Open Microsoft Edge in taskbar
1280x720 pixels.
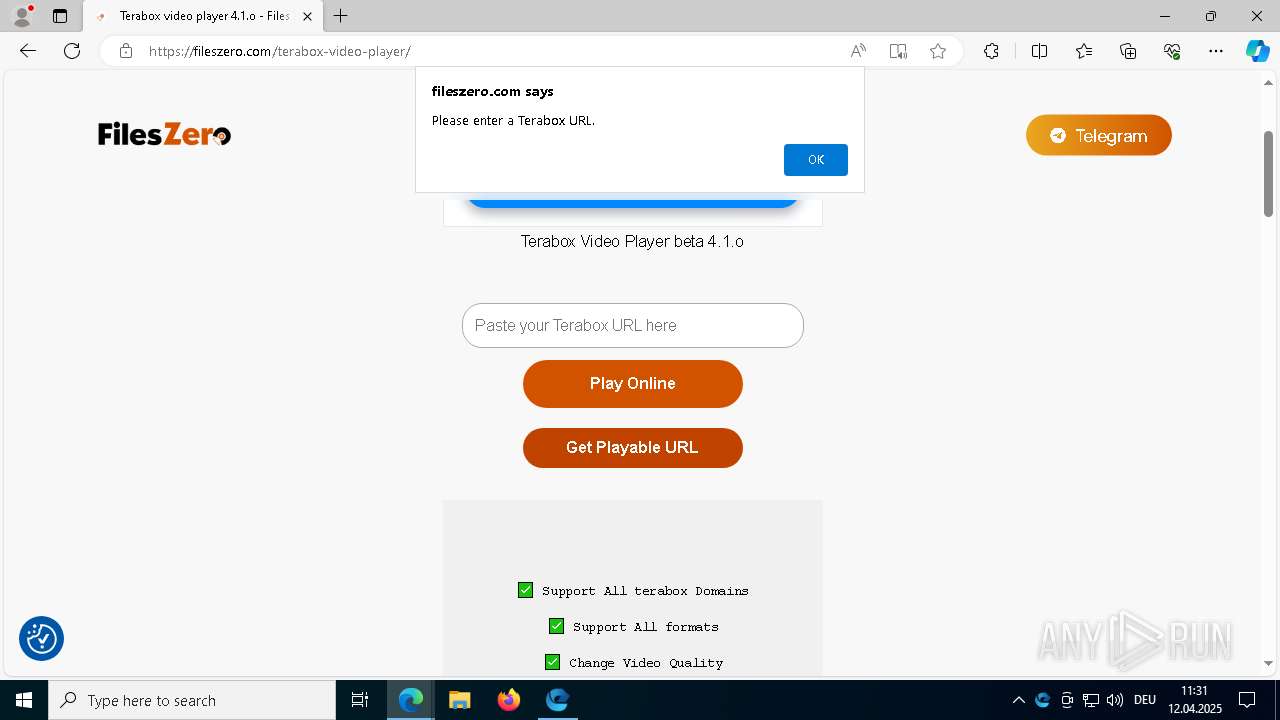point(411,700)
